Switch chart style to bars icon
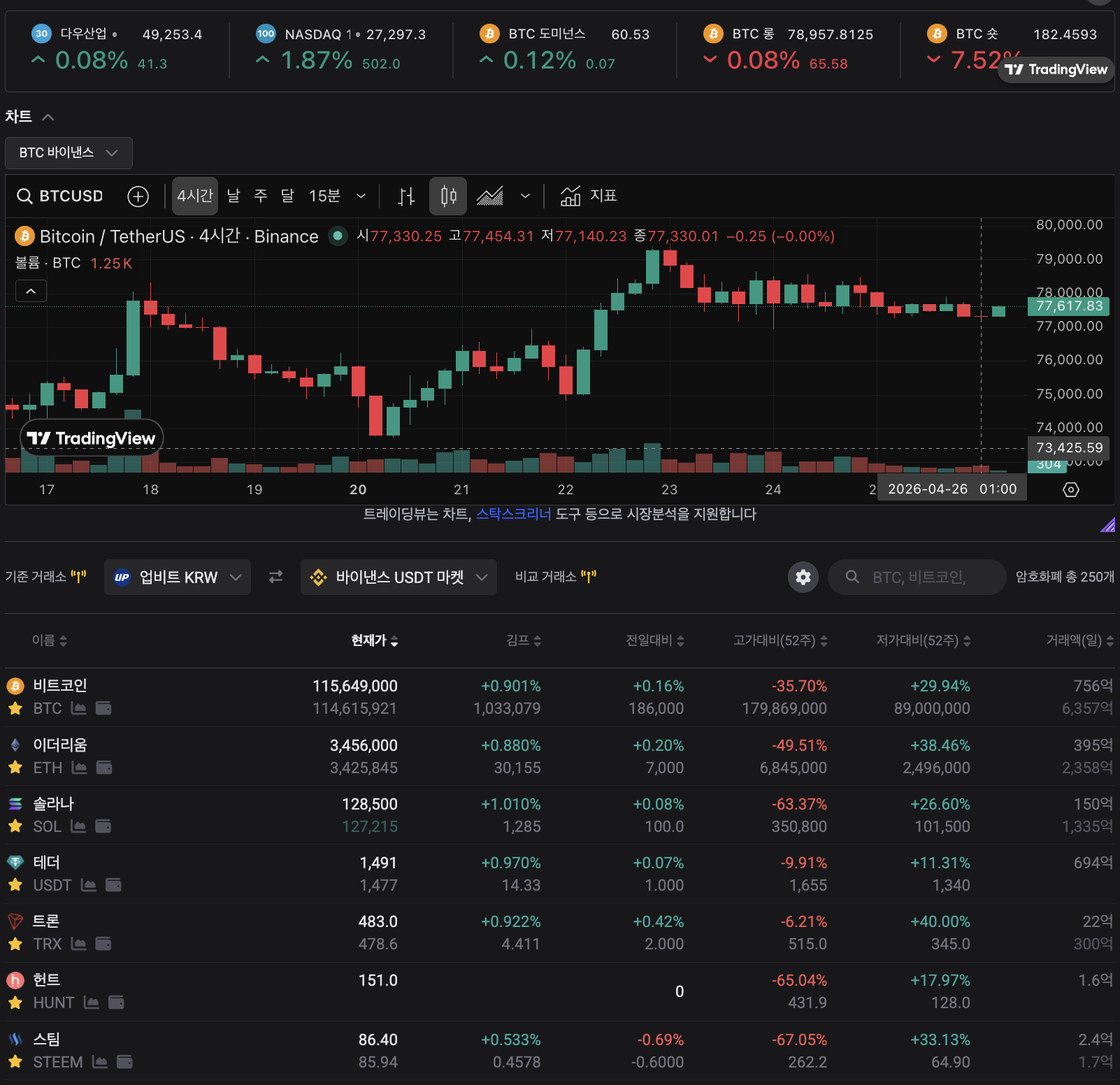 pos(406,196)
